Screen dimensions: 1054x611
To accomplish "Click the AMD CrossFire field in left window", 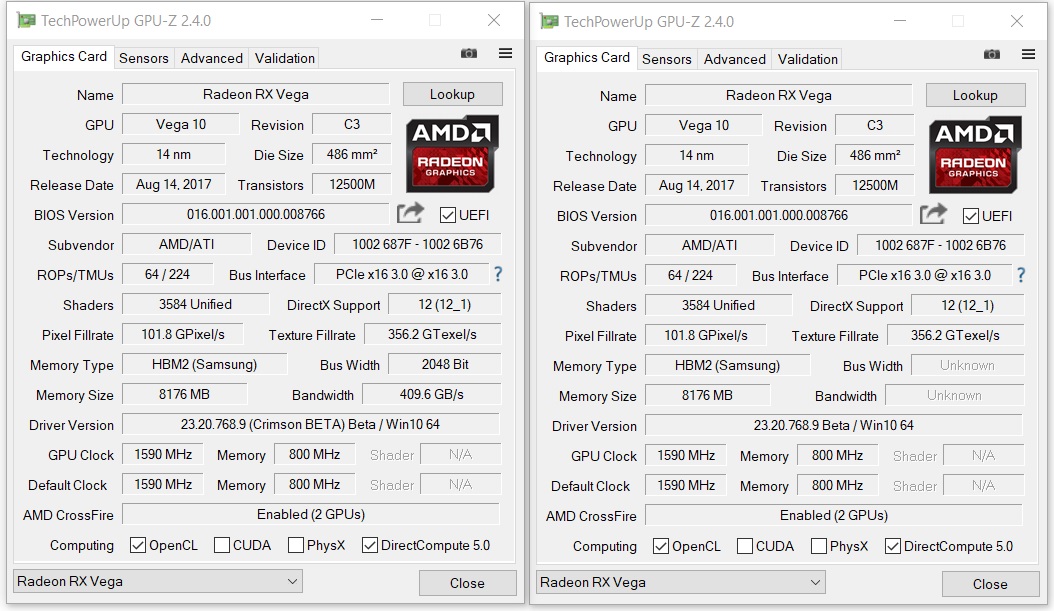I will (x=311, y=514).
